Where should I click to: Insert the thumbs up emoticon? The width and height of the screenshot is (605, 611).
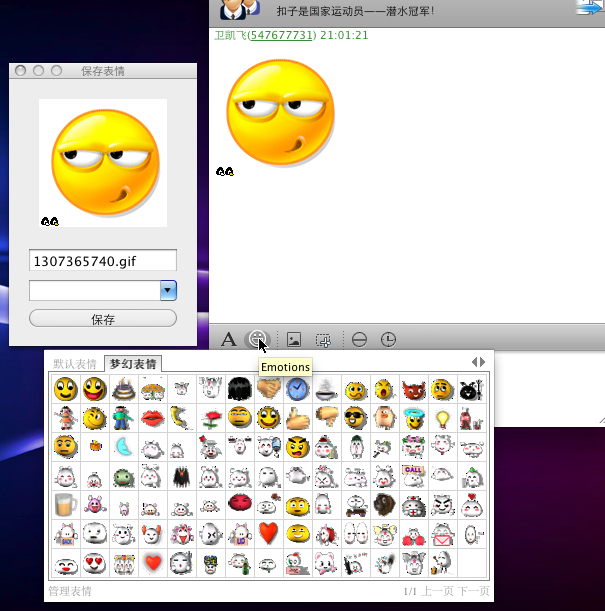click(x=297, y=418)
